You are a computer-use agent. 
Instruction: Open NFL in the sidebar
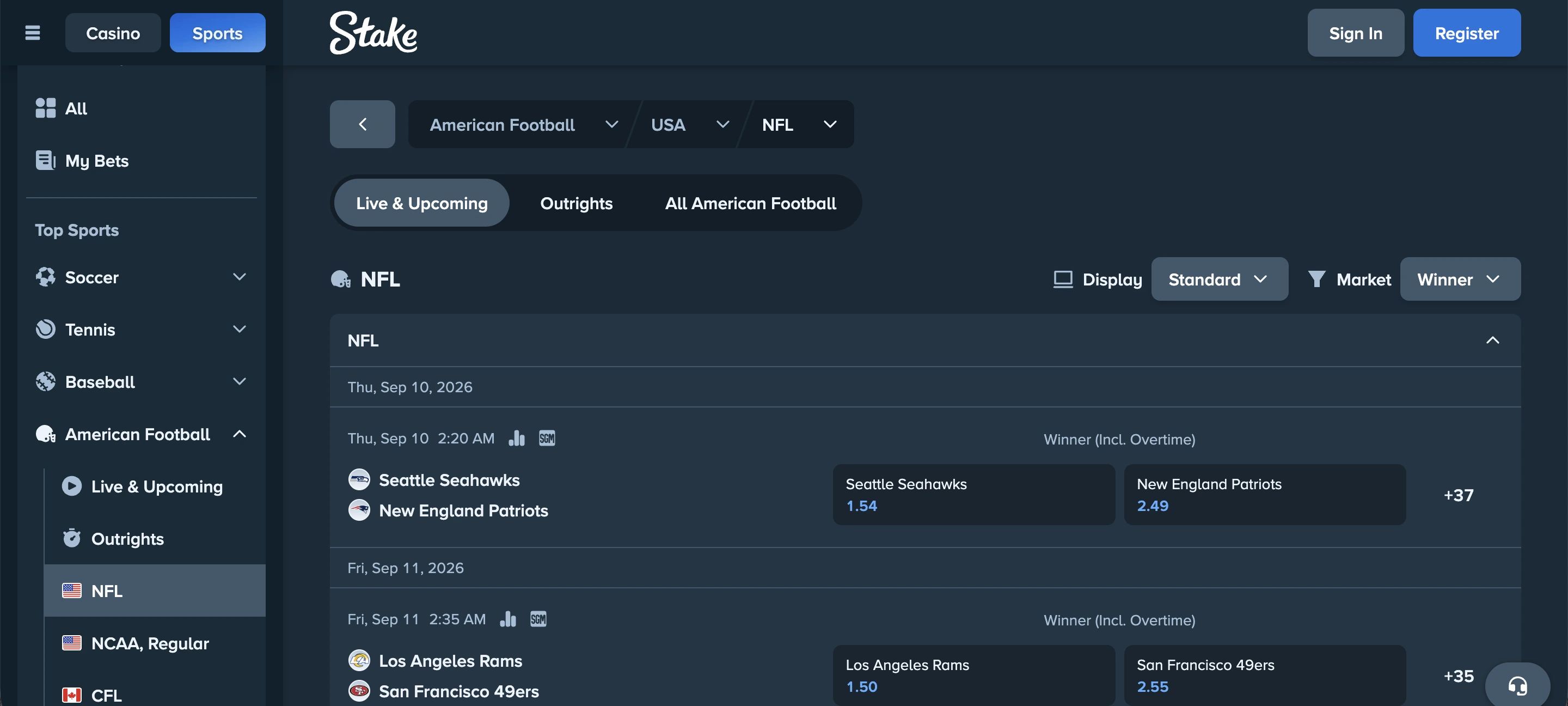point(155,591)
